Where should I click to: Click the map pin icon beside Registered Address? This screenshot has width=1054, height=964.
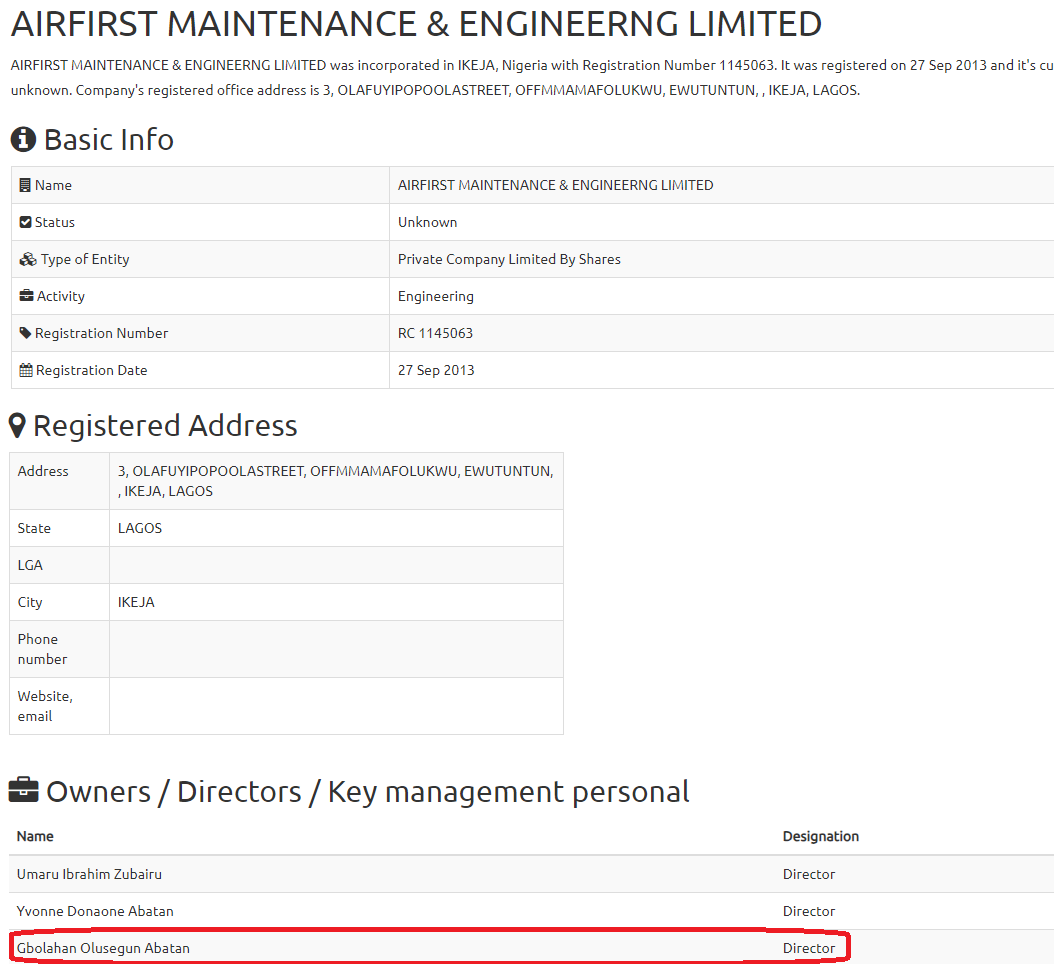[17, 426]
